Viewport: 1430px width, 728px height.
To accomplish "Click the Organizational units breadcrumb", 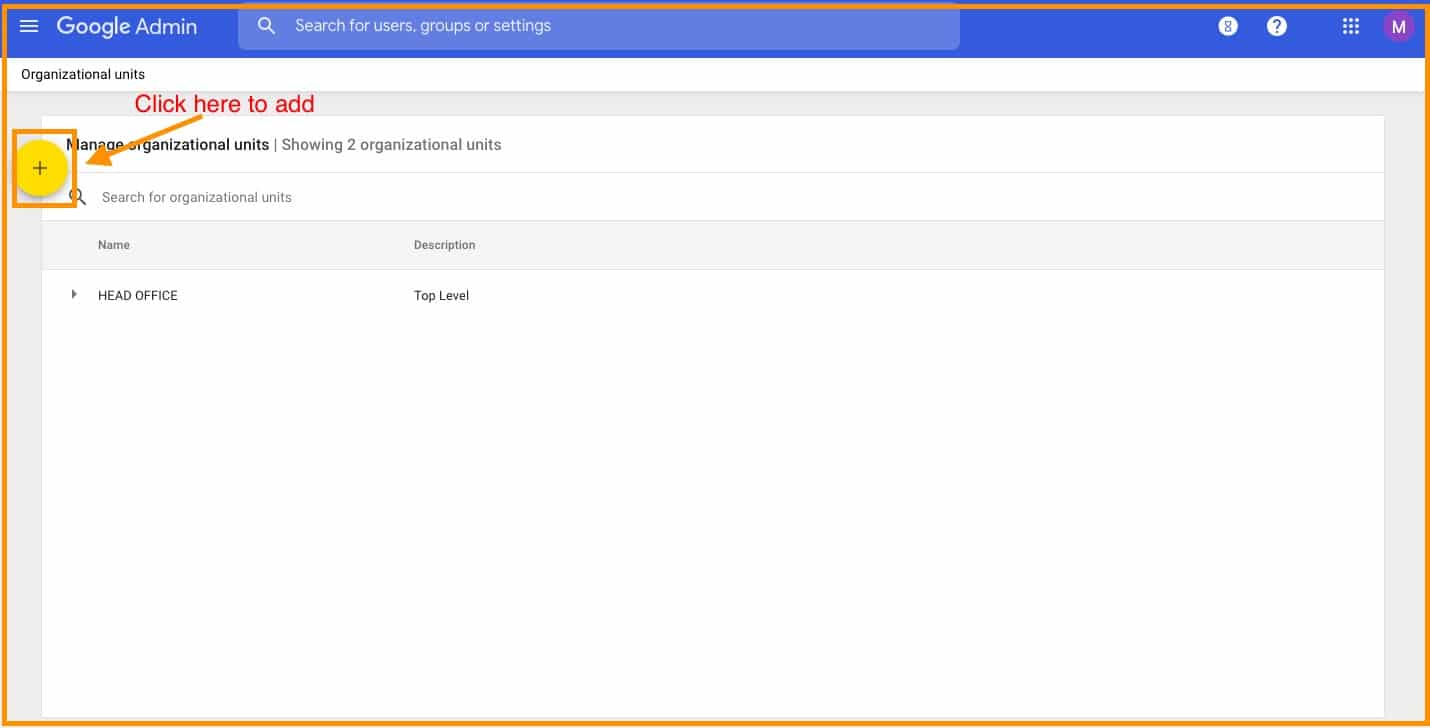I will click(83, 75).
